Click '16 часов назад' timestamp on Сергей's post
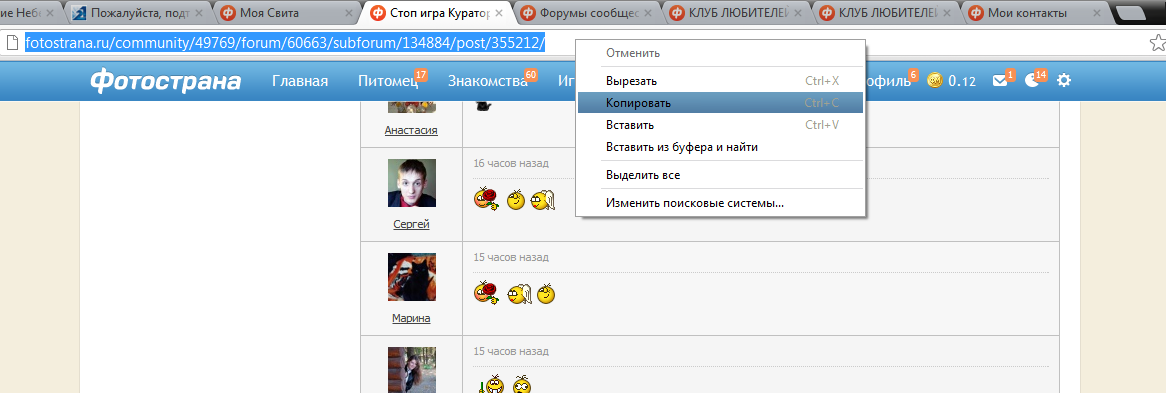 511,163
